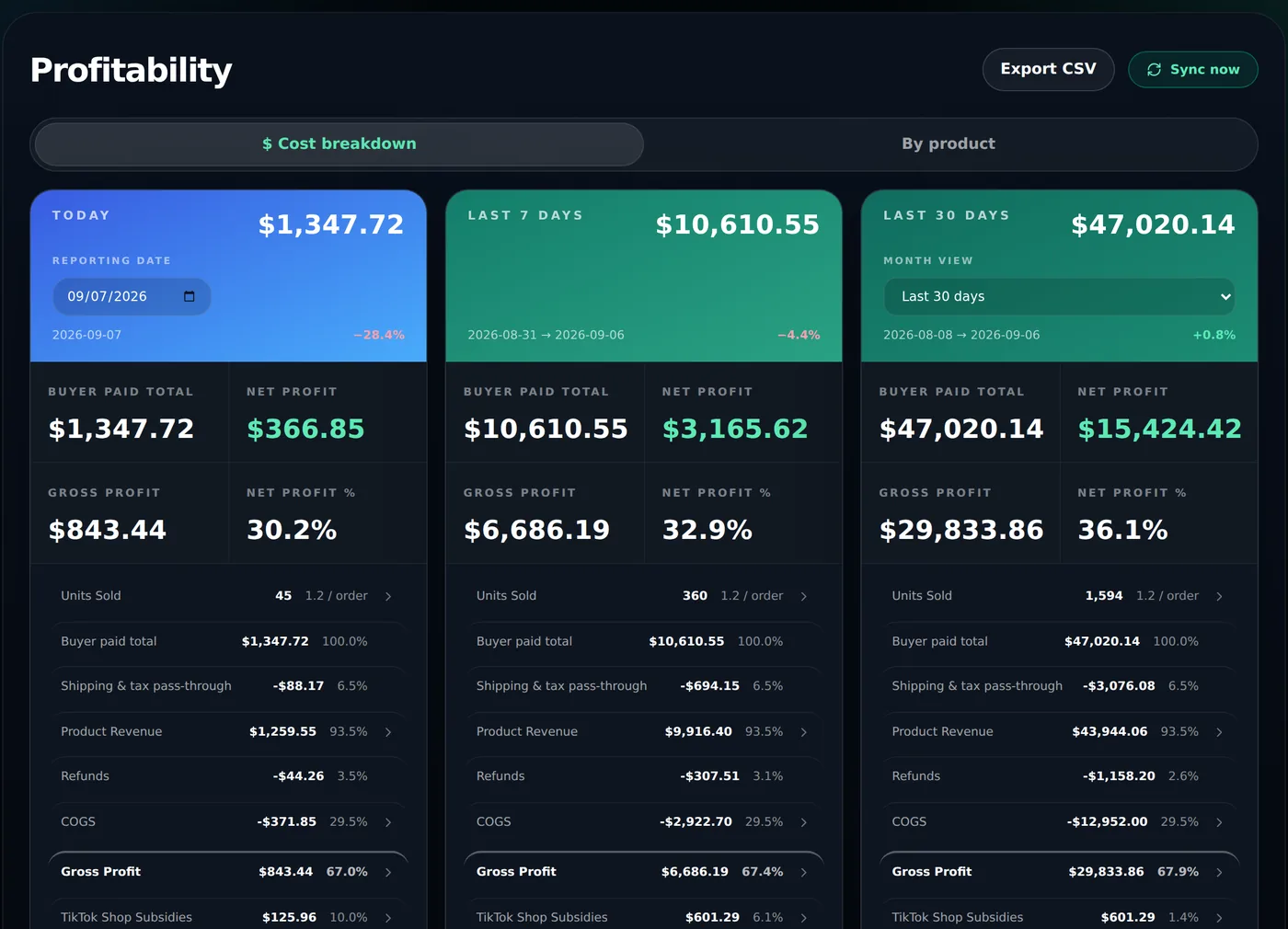1288x929 pixels.
Task: Click the net profit value $3,165.62
Action: coord(735,429)
